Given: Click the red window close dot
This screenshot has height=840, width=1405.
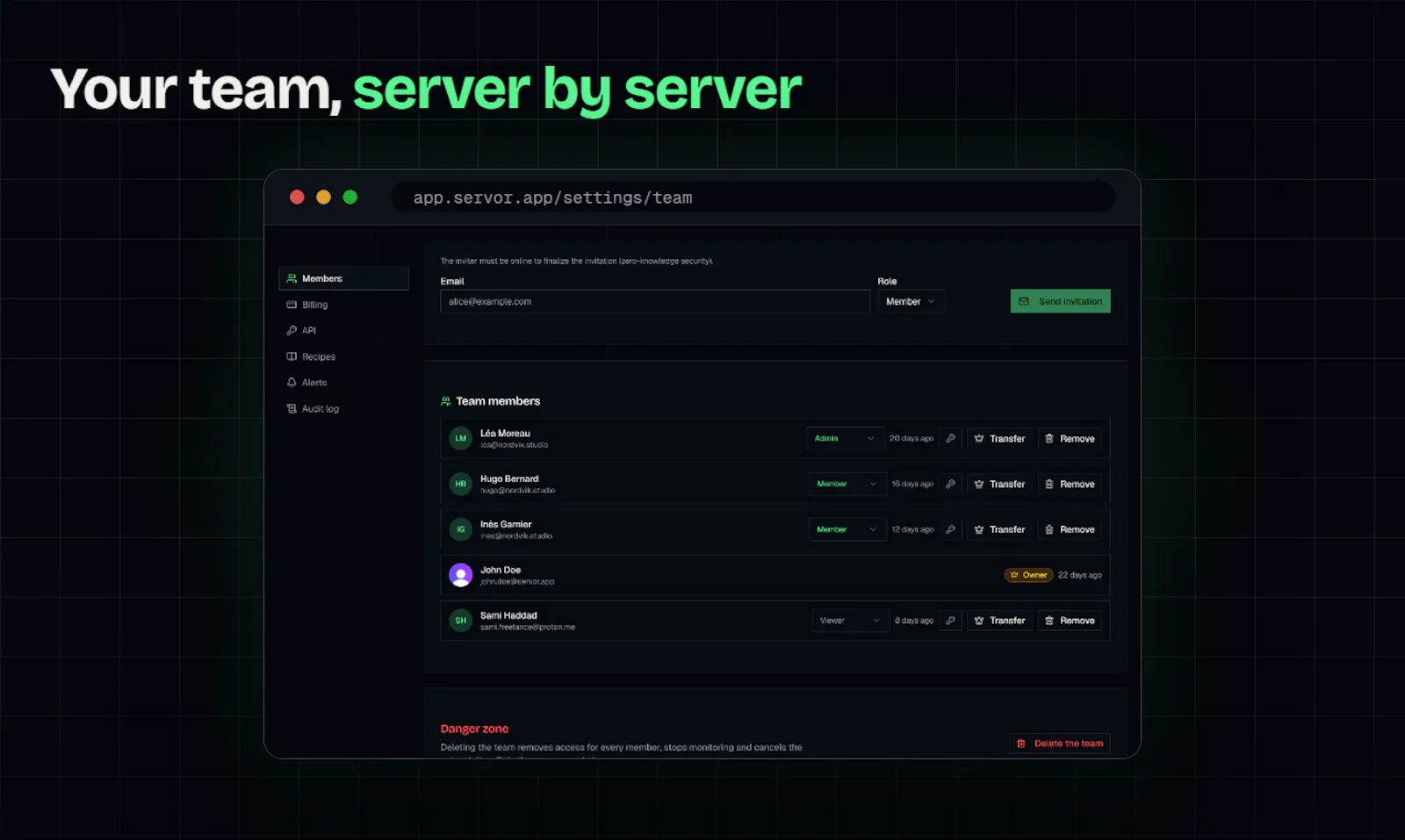Looking at the screenshot, I should [x=297, y=197].
